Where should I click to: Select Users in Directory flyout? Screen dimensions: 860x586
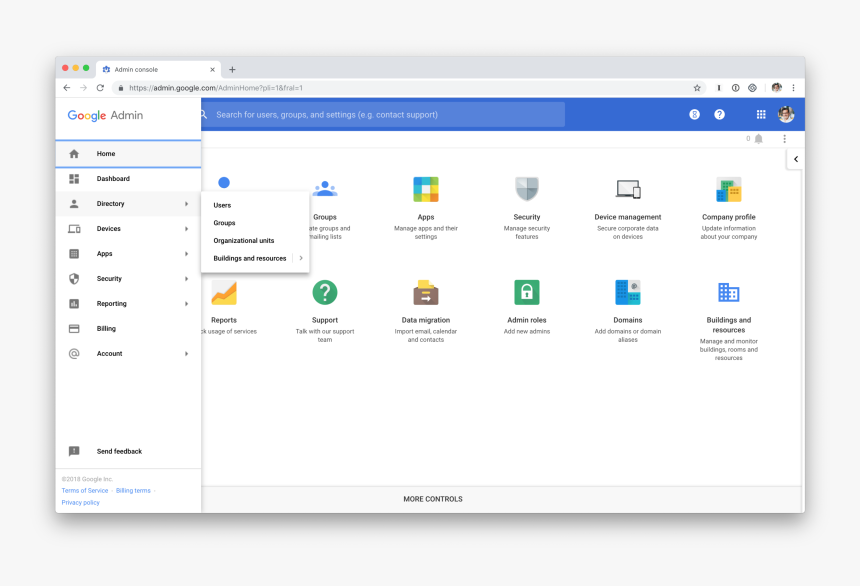pyautogui.click(x=222, y=205)
